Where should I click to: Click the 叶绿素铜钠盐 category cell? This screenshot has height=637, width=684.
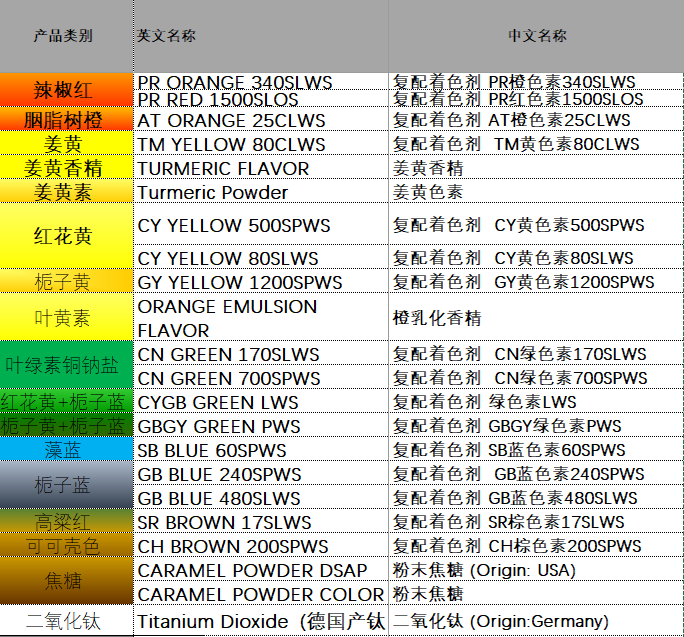click(x=67, y=365)
